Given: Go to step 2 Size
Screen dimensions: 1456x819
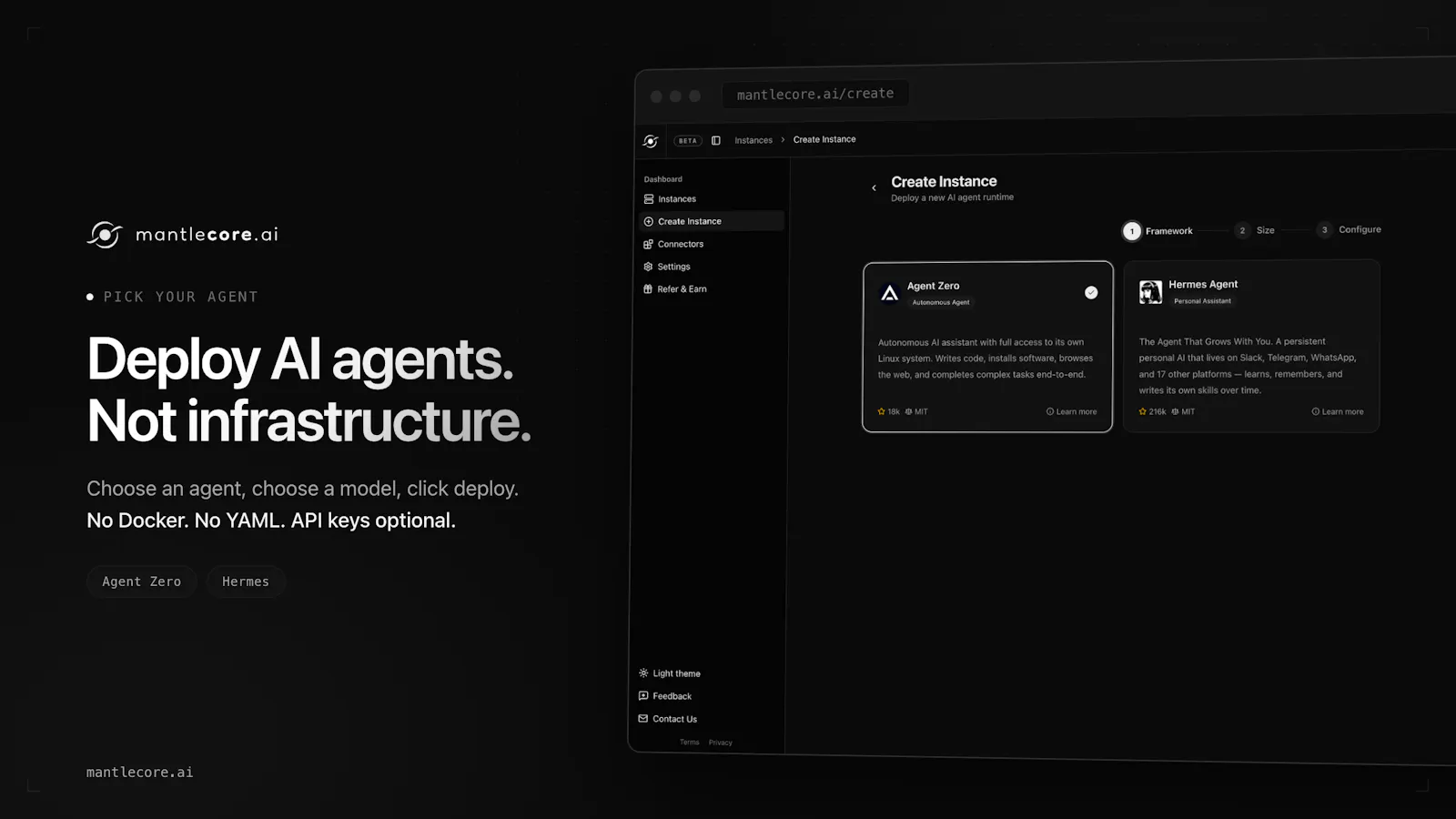Looking at the screenshot, I should point(1255,230).
